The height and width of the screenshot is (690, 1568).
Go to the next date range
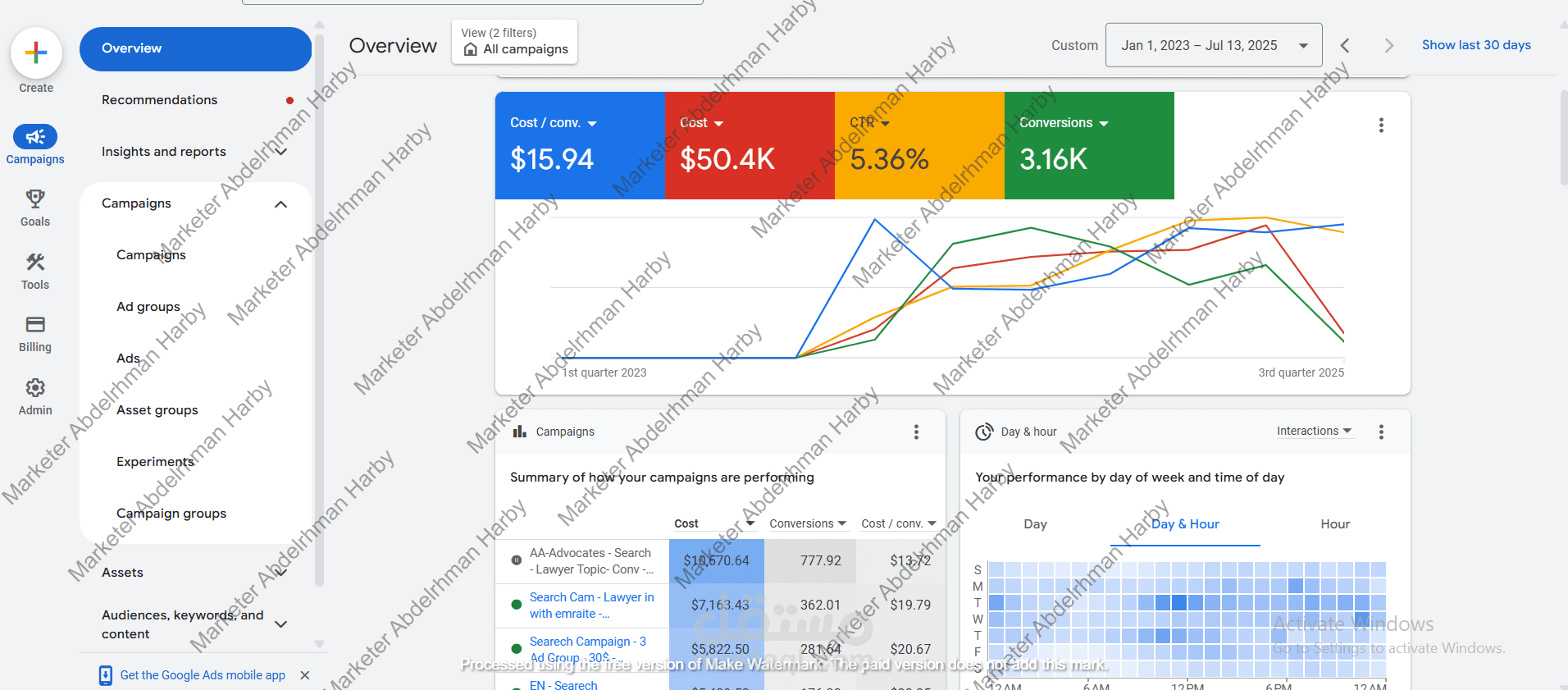pos(1388,46)
